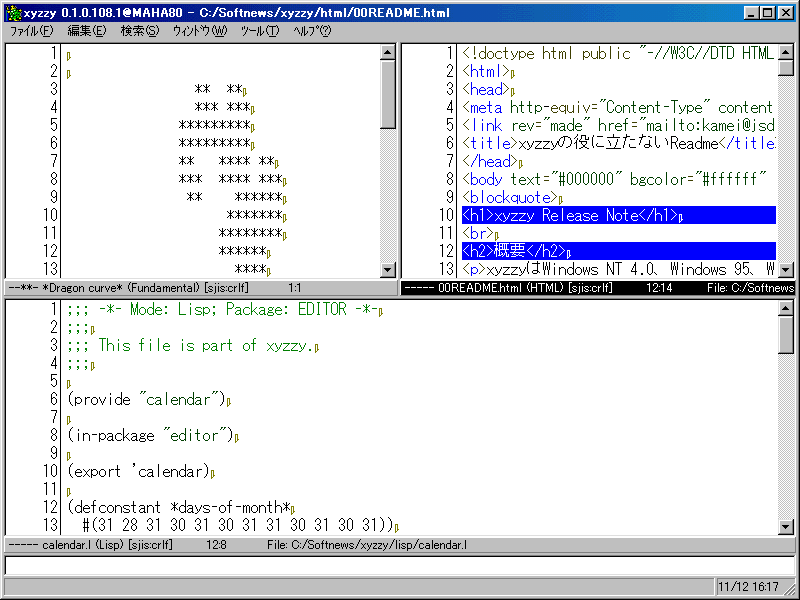Click the highlighted <h2>概要</h2> line

point(619,251)
